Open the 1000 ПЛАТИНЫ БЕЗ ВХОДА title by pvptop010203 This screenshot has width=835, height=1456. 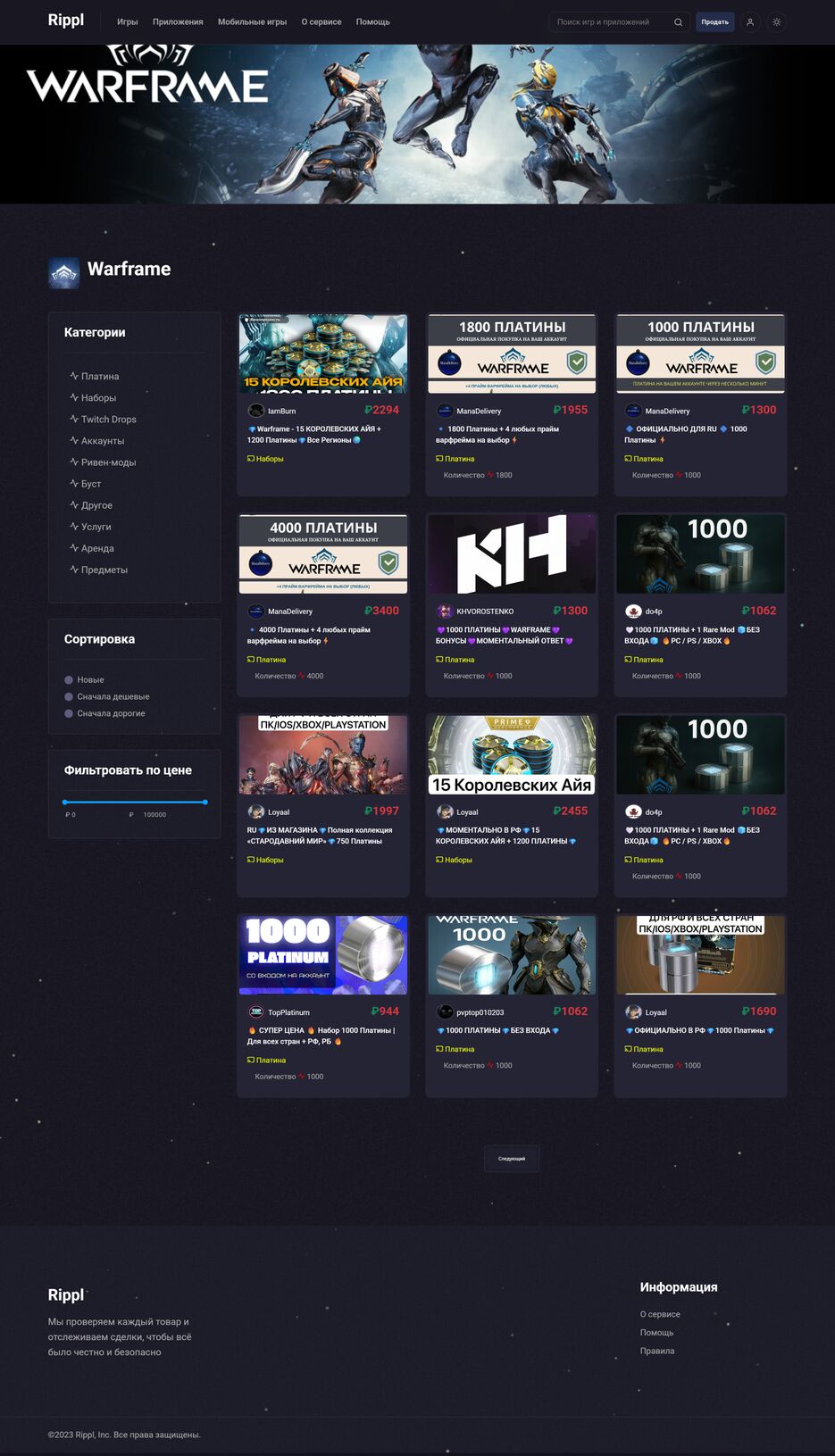click(497, 1031)
